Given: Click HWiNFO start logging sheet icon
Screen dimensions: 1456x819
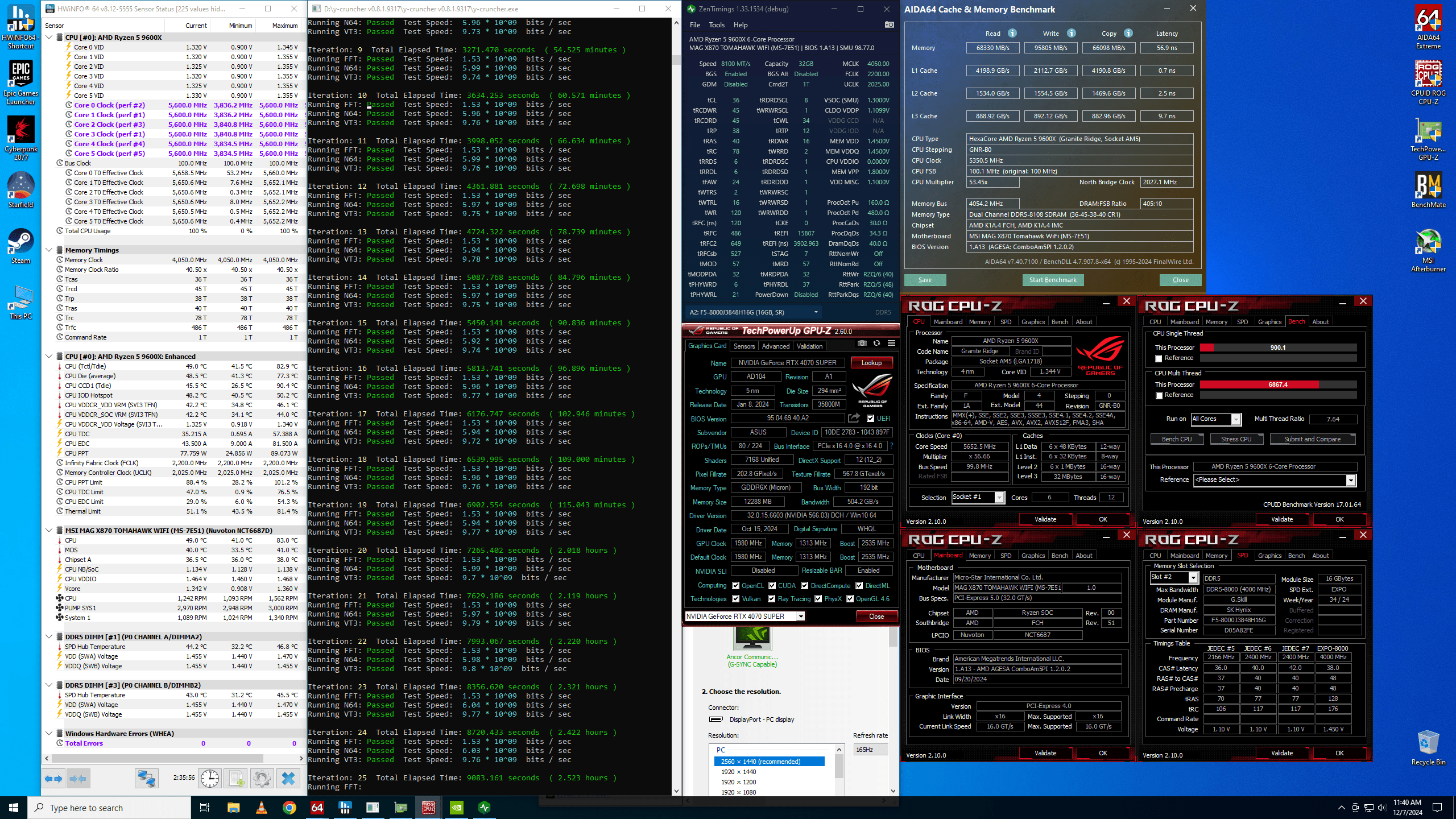Looking at the screenshot, I should [x=236, y=778].
